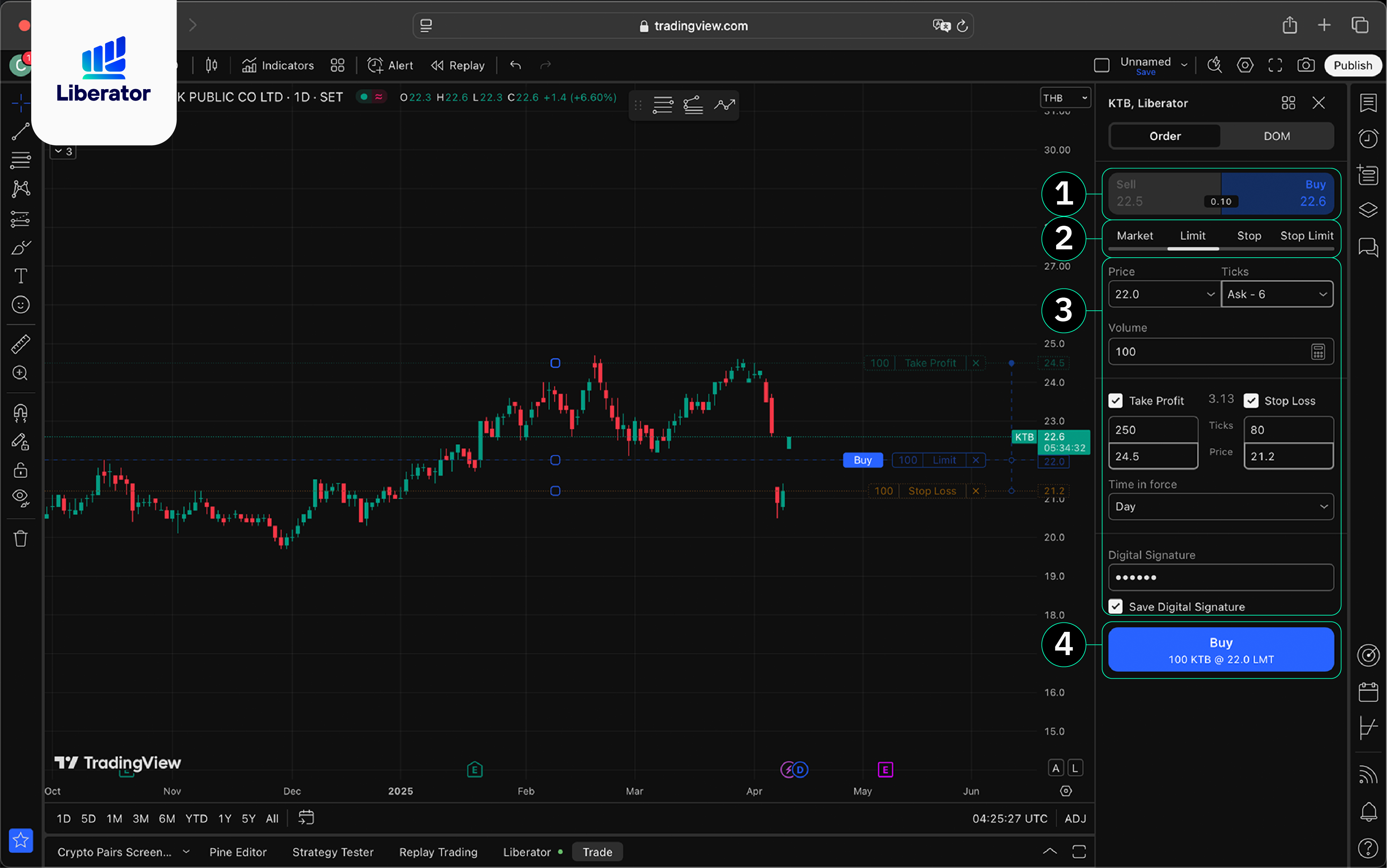Image resolution: width=1387 pixels, height=868 pixels.
Task: Select Stop Limit order type
Action: (1307, 236)
